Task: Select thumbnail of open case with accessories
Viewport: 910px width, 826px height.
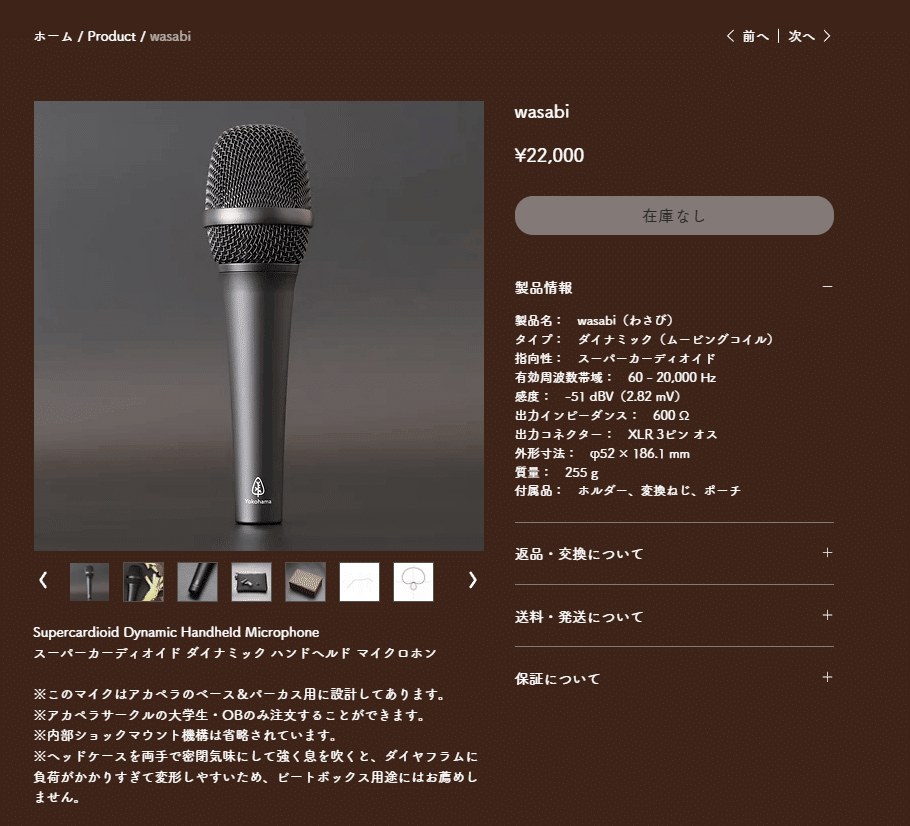Action: tap(251, 582)
